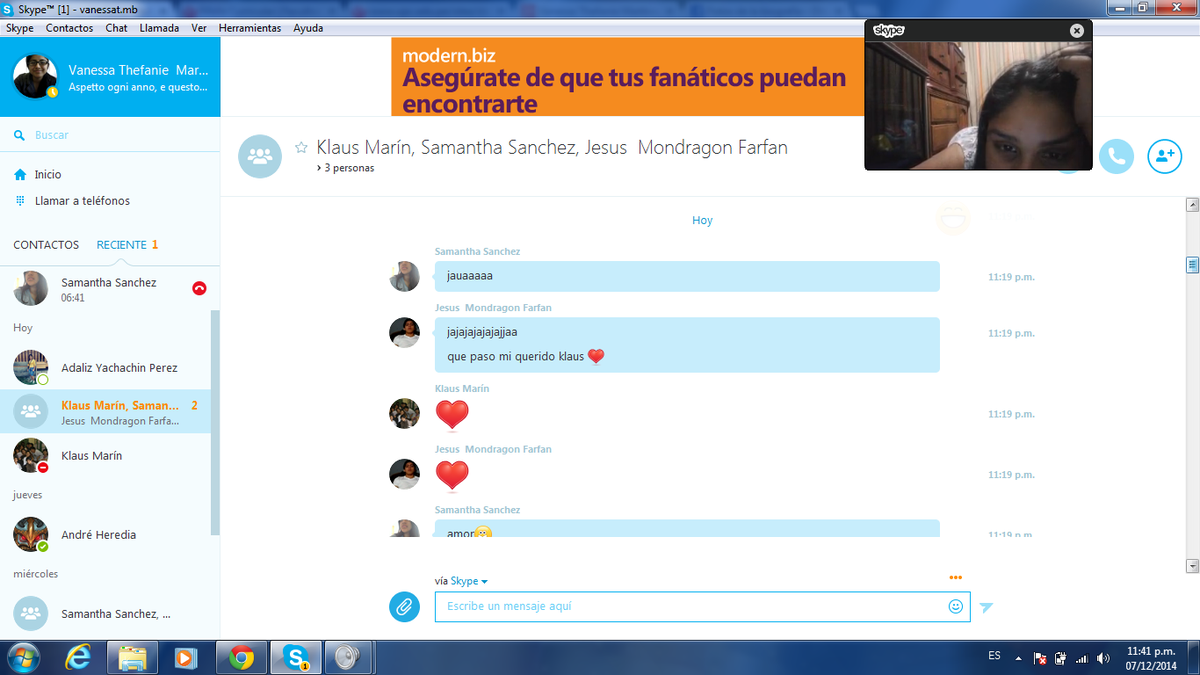Viewport: 1200px width, 675px height.
Task: Open File Explorer from taskbar
Action: [x=133, y=658]
